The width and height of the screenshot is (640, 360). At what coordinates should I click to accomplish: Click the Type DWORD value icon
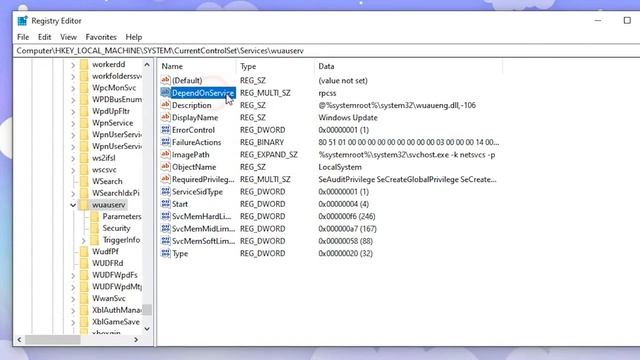click(165, 253)
